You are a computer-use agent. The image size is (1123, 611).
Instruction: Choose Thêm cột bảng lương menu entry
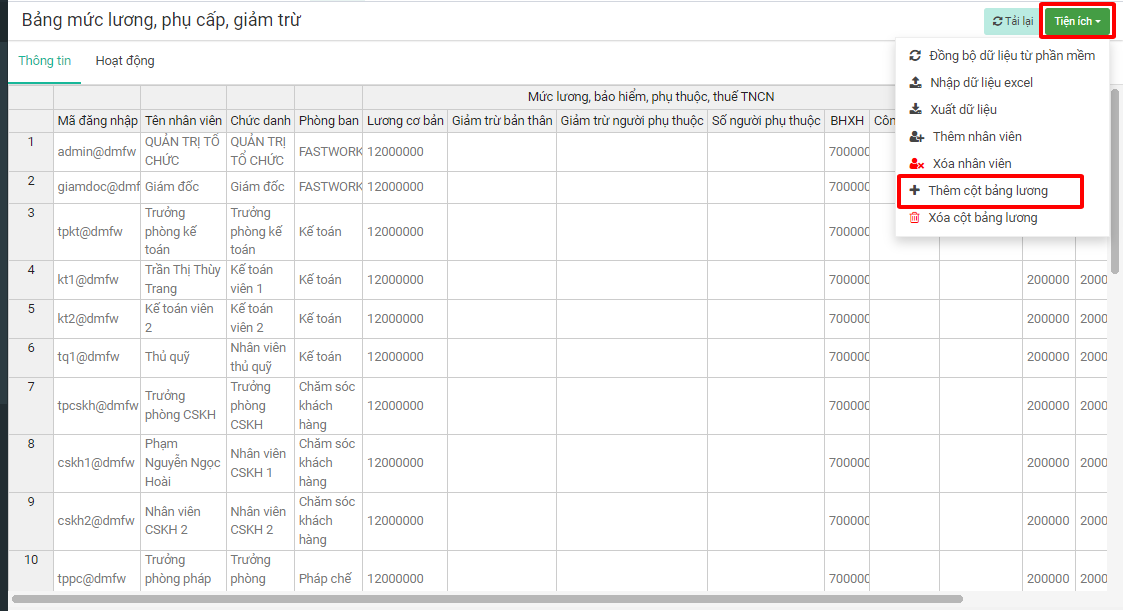pyautogui.click(x=988, y=191)
